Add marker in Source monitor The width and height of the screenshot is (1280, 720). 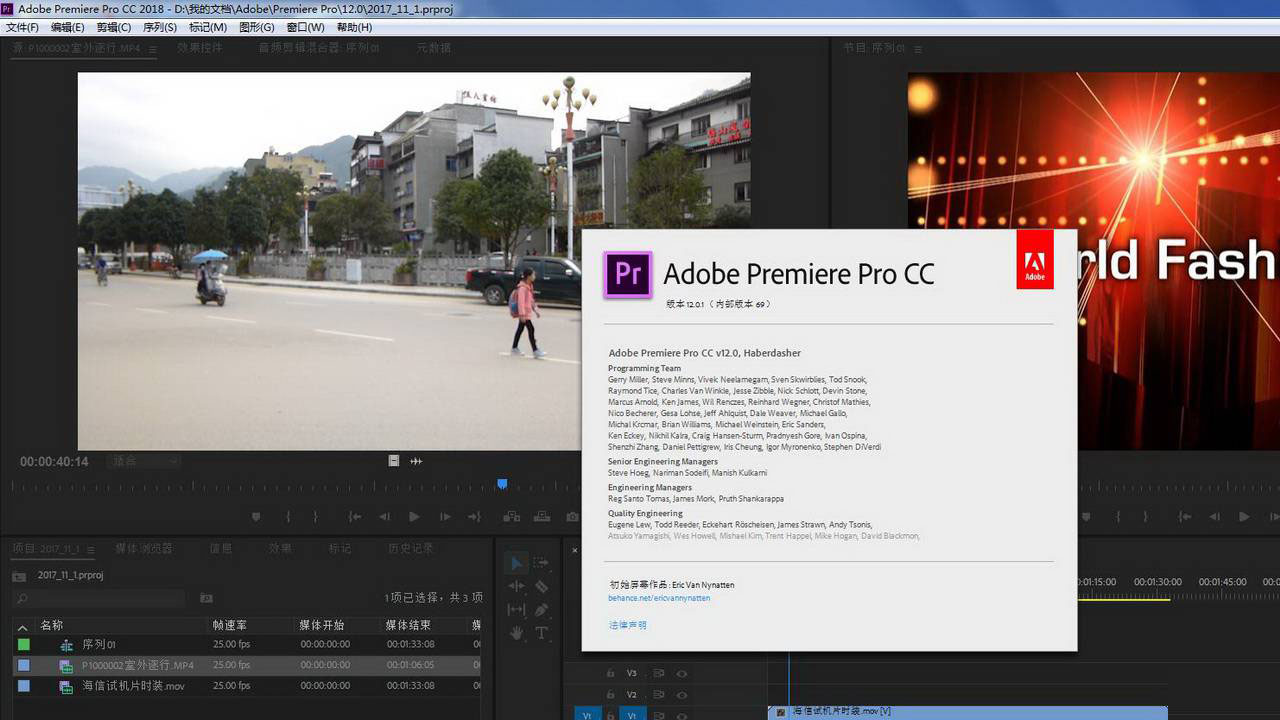[256, 517]
